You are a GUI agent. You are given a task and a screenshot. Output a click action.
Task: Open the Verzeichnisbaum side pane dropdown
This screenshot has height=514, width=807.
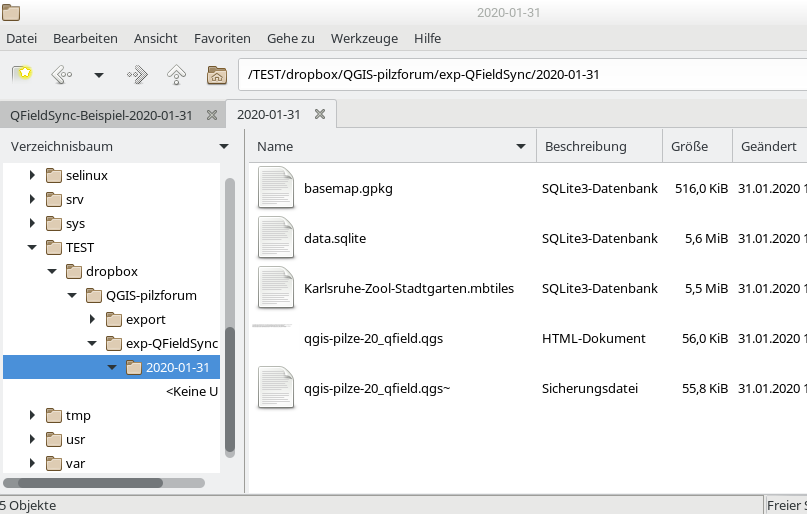(x=223, y=147)
